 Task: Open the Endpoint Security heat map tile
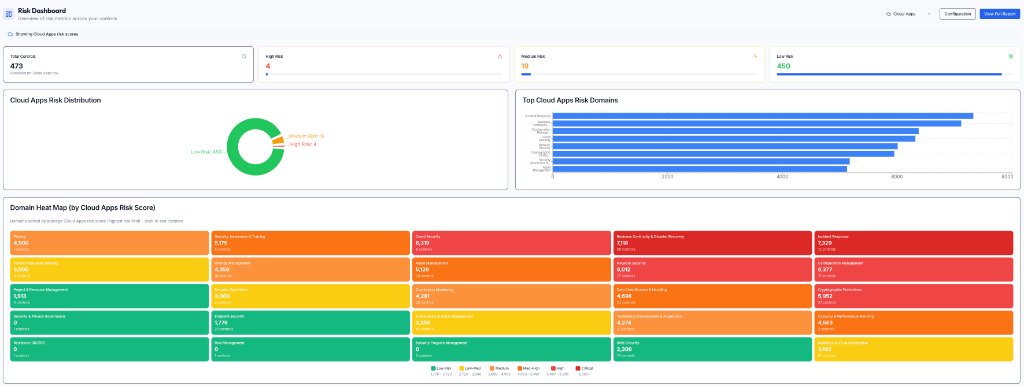click(310, 323)
